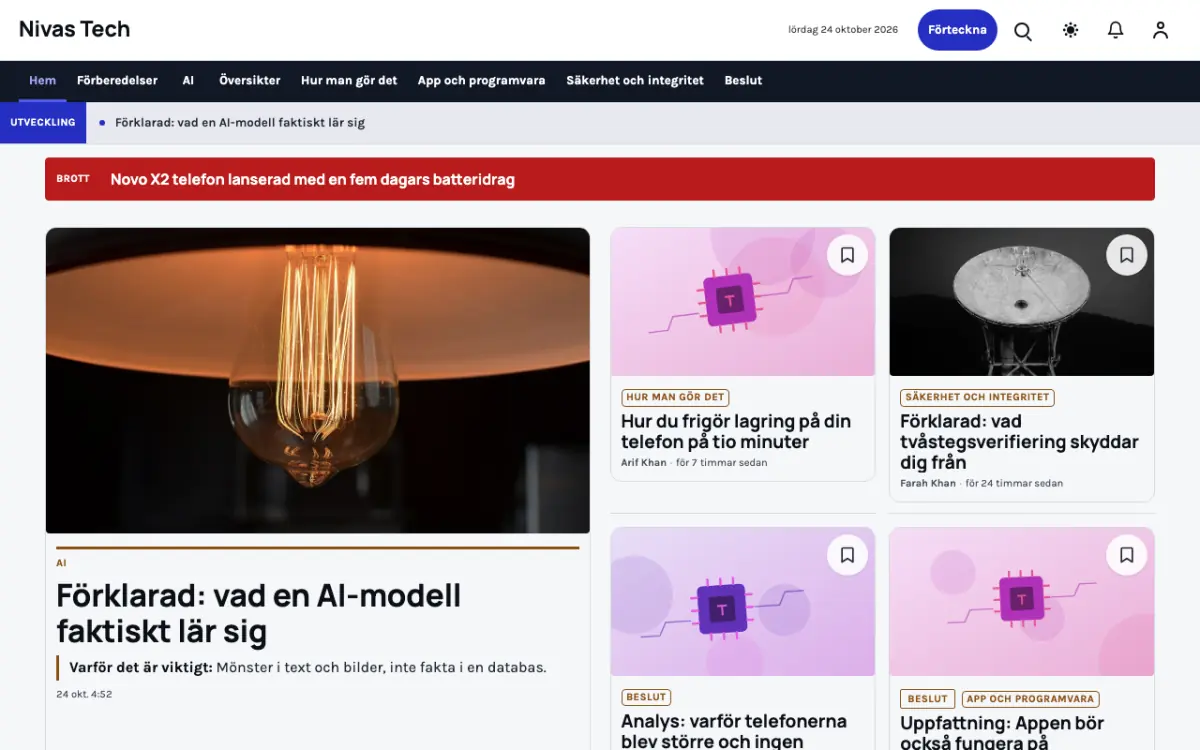Click the SÄKERHET OCH INTEGRITET tag
Viewport: 1200px width, 750px height.
click(x=977, y=397)
